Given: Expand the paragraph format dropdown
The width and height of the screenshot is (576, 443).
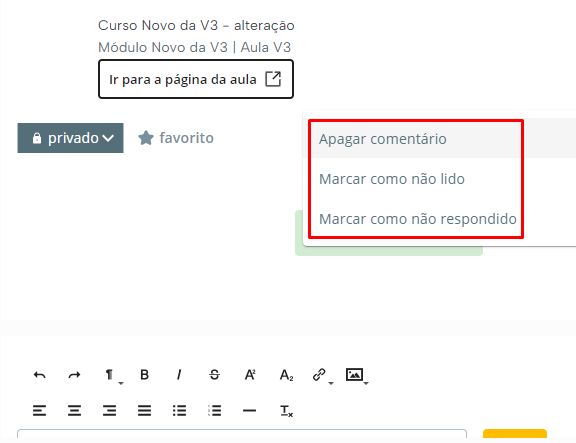Looking at the screenshot, I should pyautogui.click(x=112, y=376).
